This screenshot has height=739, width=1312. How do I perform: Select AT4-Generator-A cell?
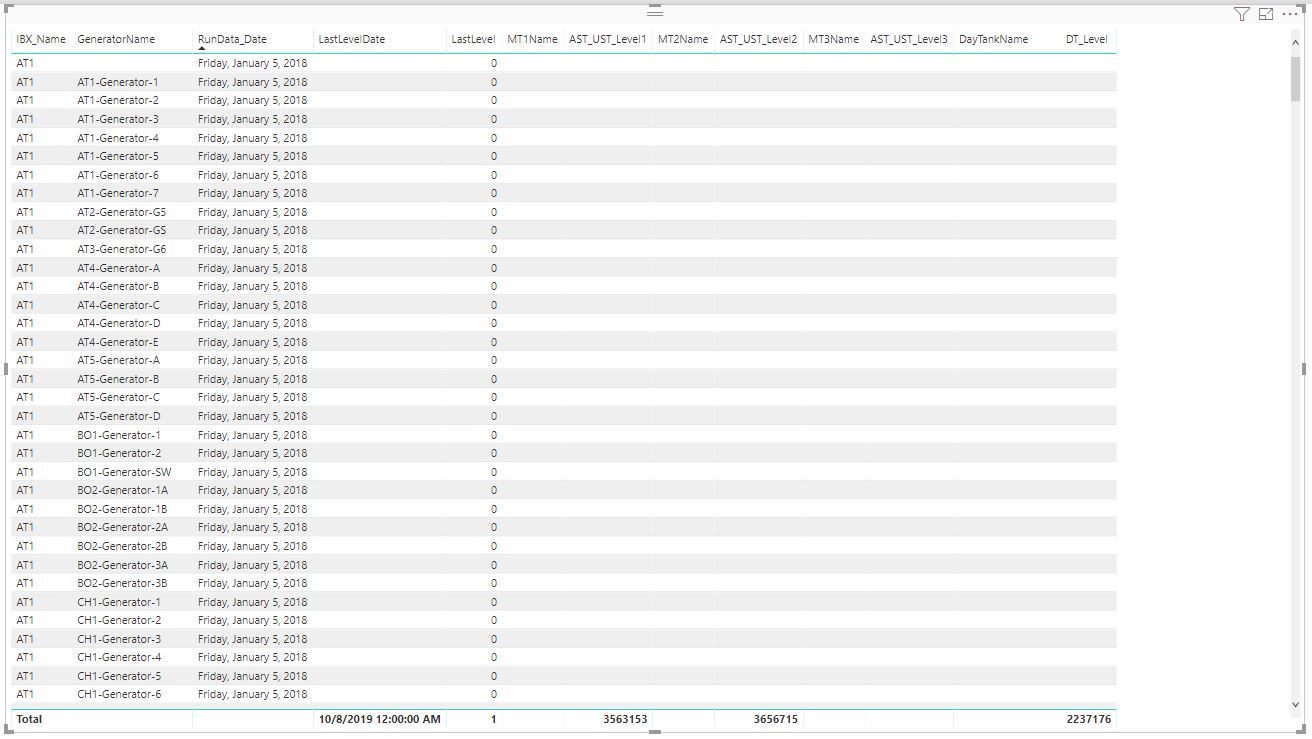118,268
